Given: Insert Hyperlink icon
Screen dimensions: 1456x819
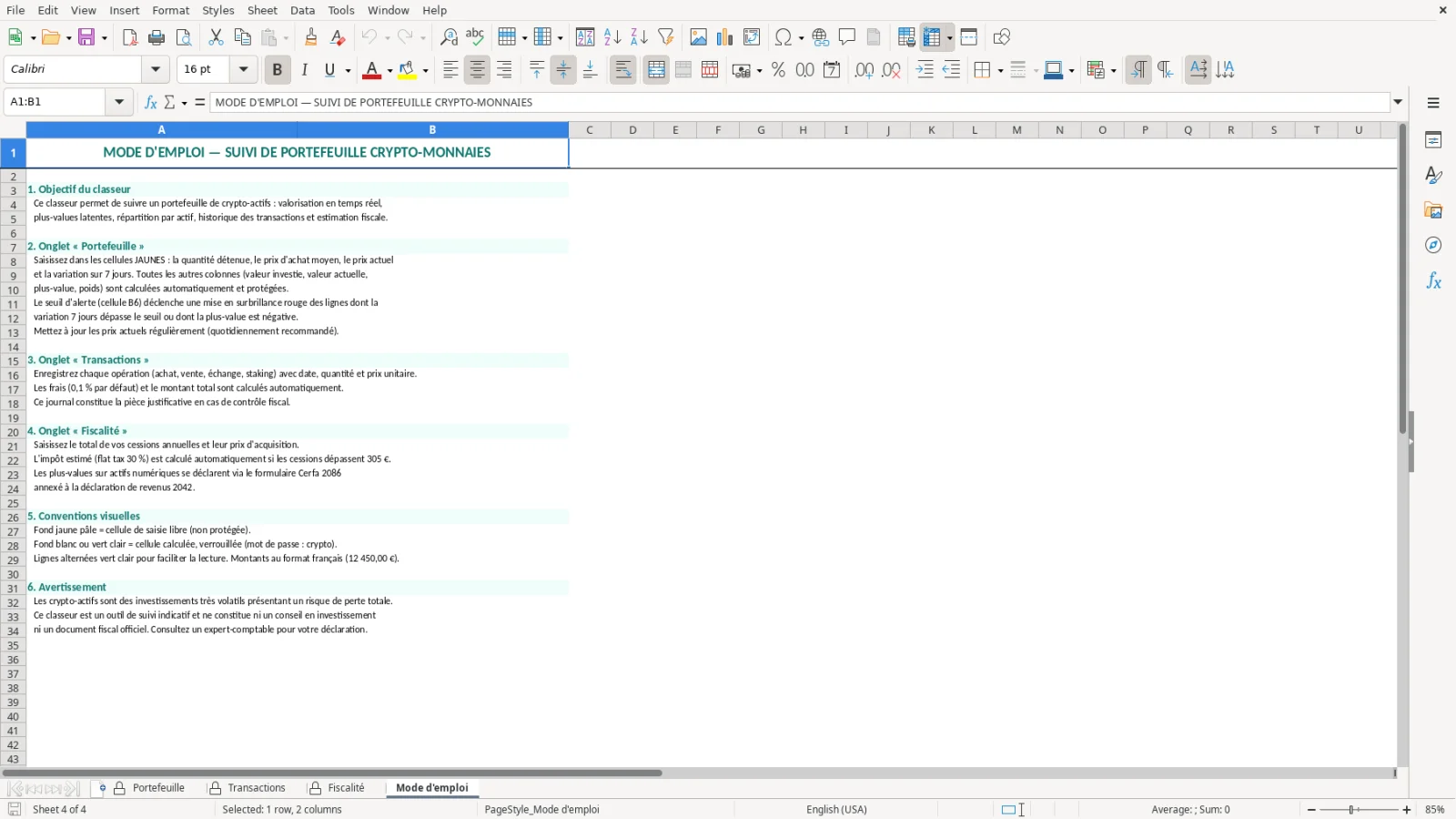Looking at the screenshot, I should tap(821, 37).
